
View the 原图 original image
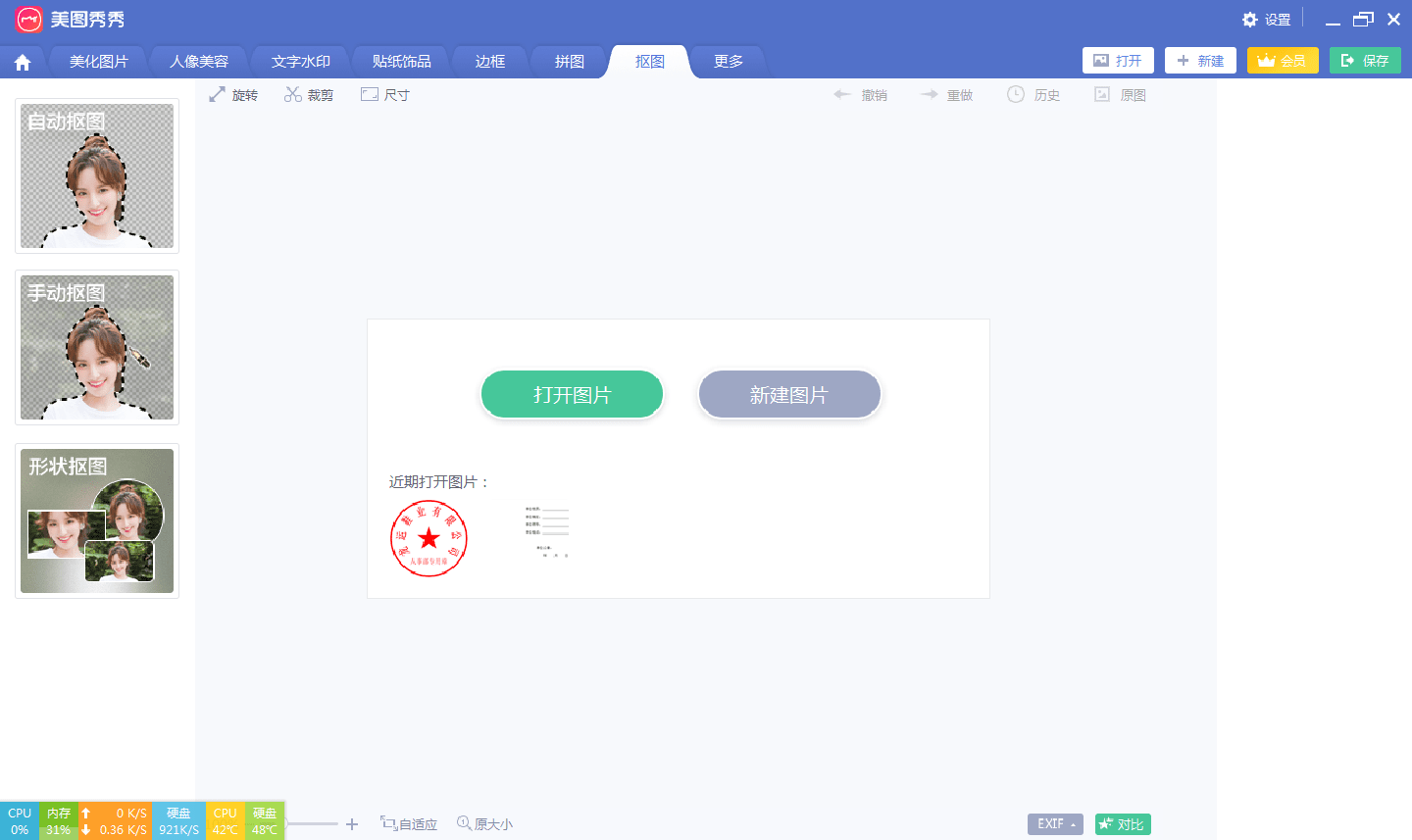(1120, 94)
